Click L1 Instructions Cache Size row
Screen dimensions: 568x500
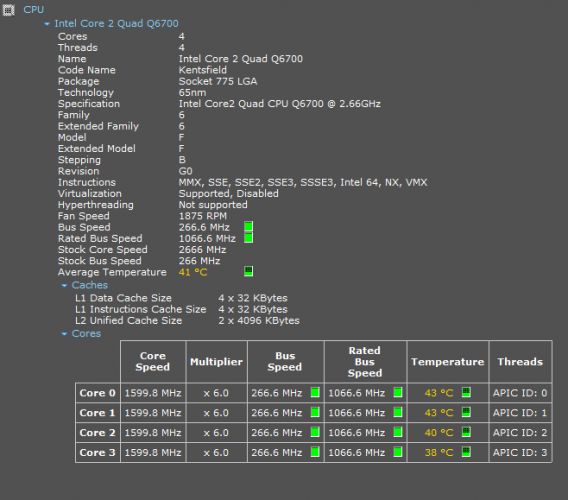(181, 309)
